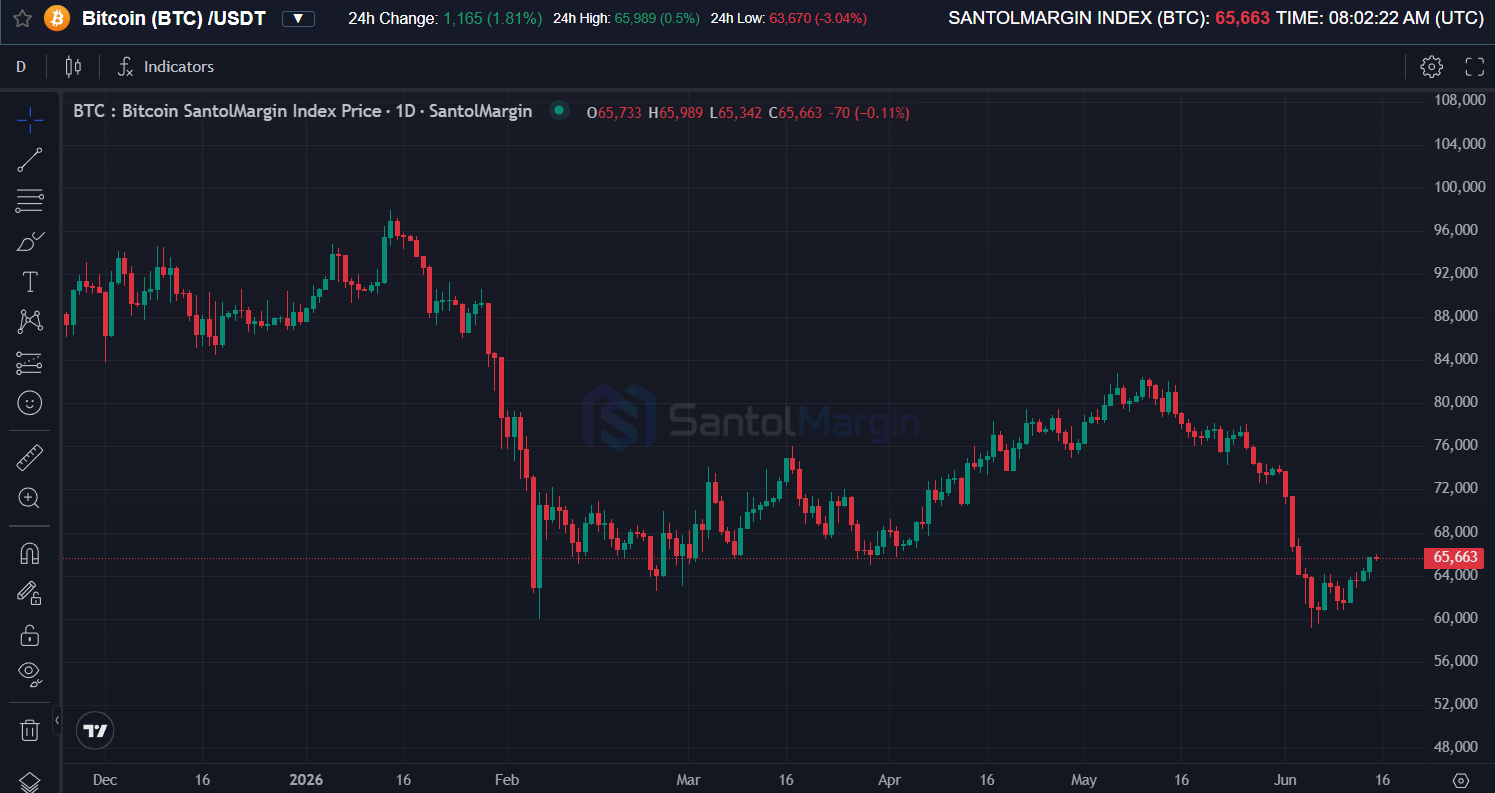Viewport: 1495px width, 793px height.
Task: Open the candlestick chart style selector
Action: (72, 67)
